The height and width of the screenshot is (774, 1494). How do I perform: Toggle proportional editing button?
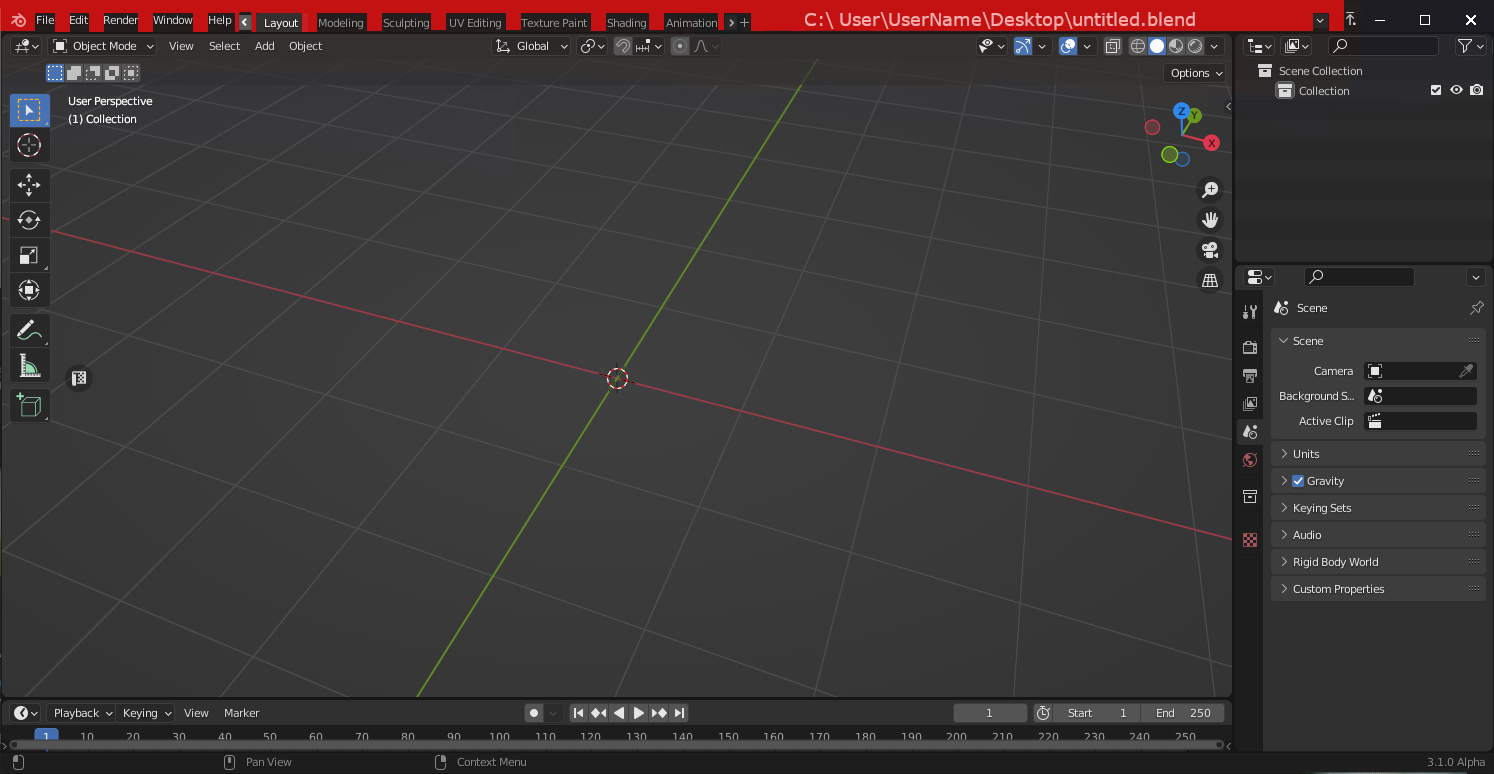pyautogui.click(x=680, y=46)
